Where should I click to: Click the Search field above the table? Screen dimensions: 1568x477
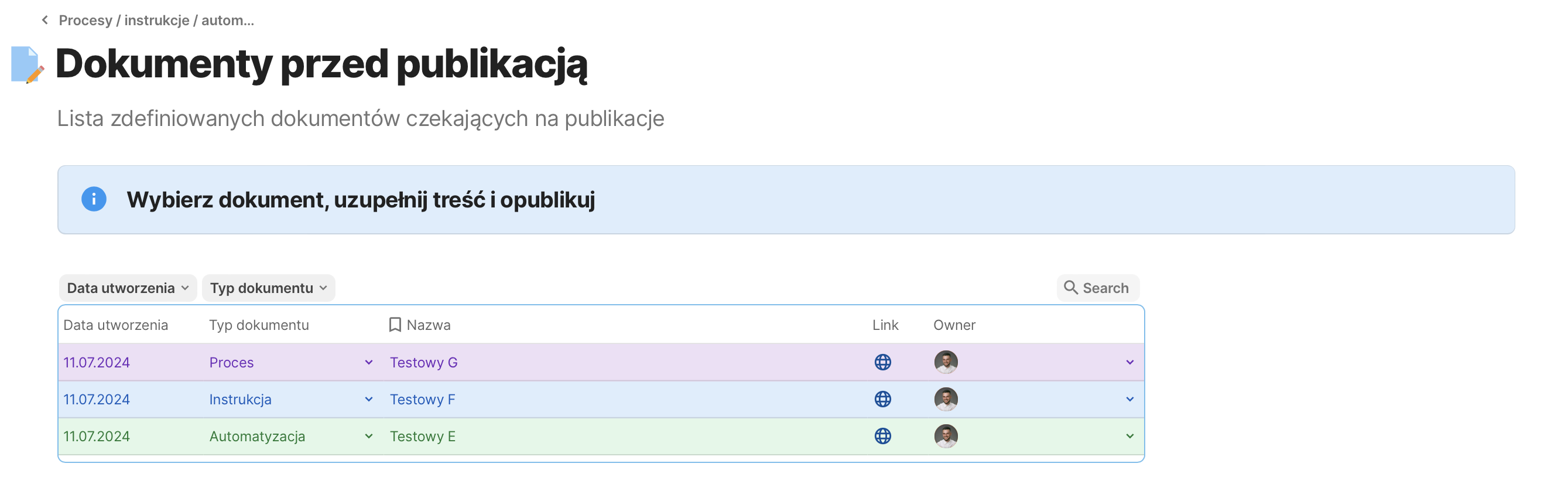1097,288
